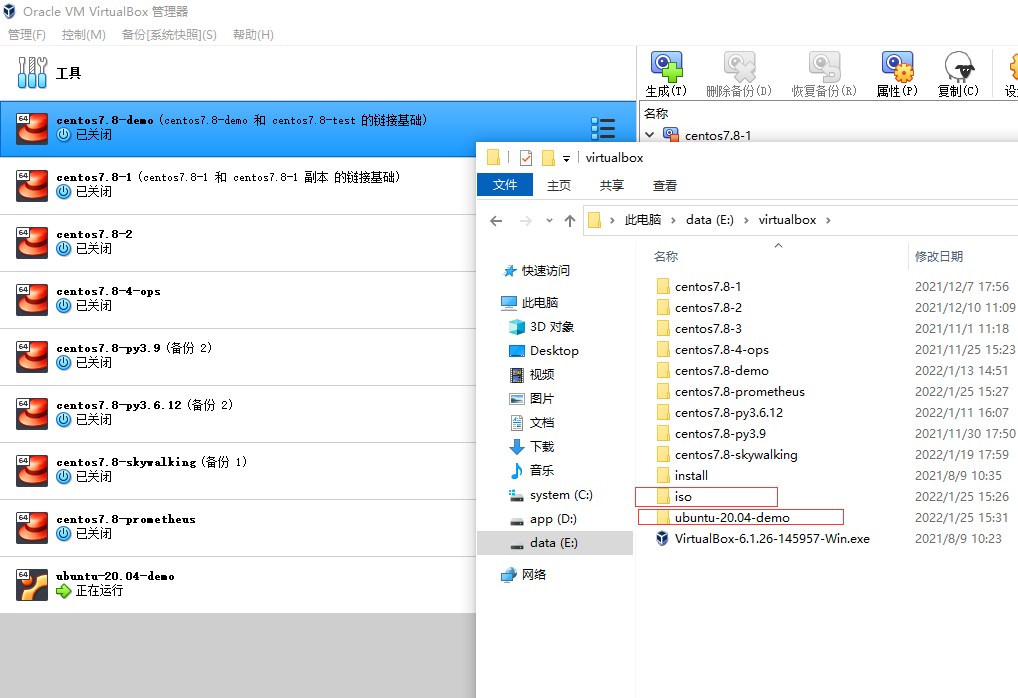This screenshot has height=698, width=1018.
Task: Go back with Explorer back arrow
Action: coord(496,221)
